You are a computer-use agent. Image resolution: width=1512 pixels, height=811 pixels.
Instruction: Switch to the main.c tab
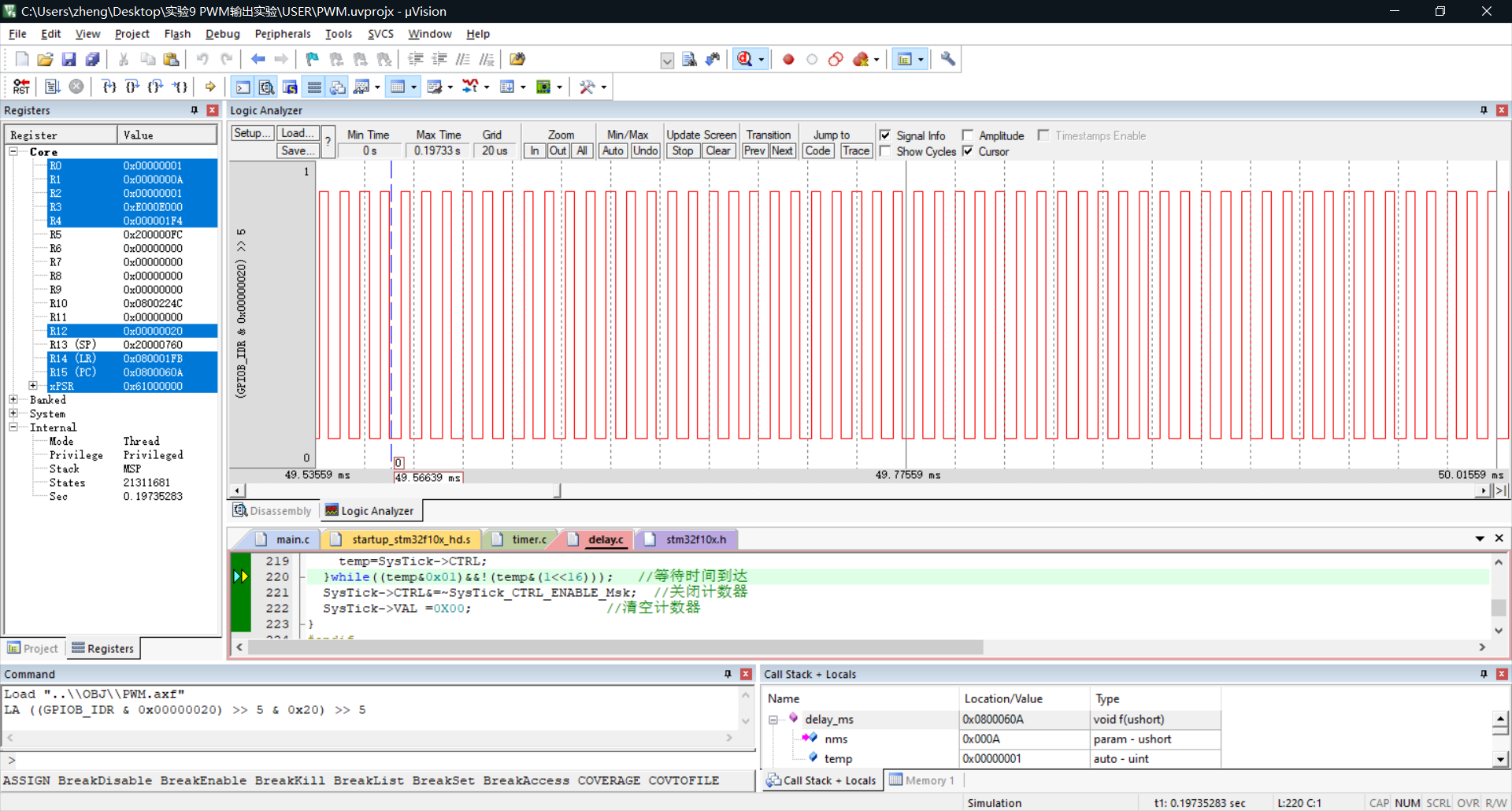pos(285,539)
